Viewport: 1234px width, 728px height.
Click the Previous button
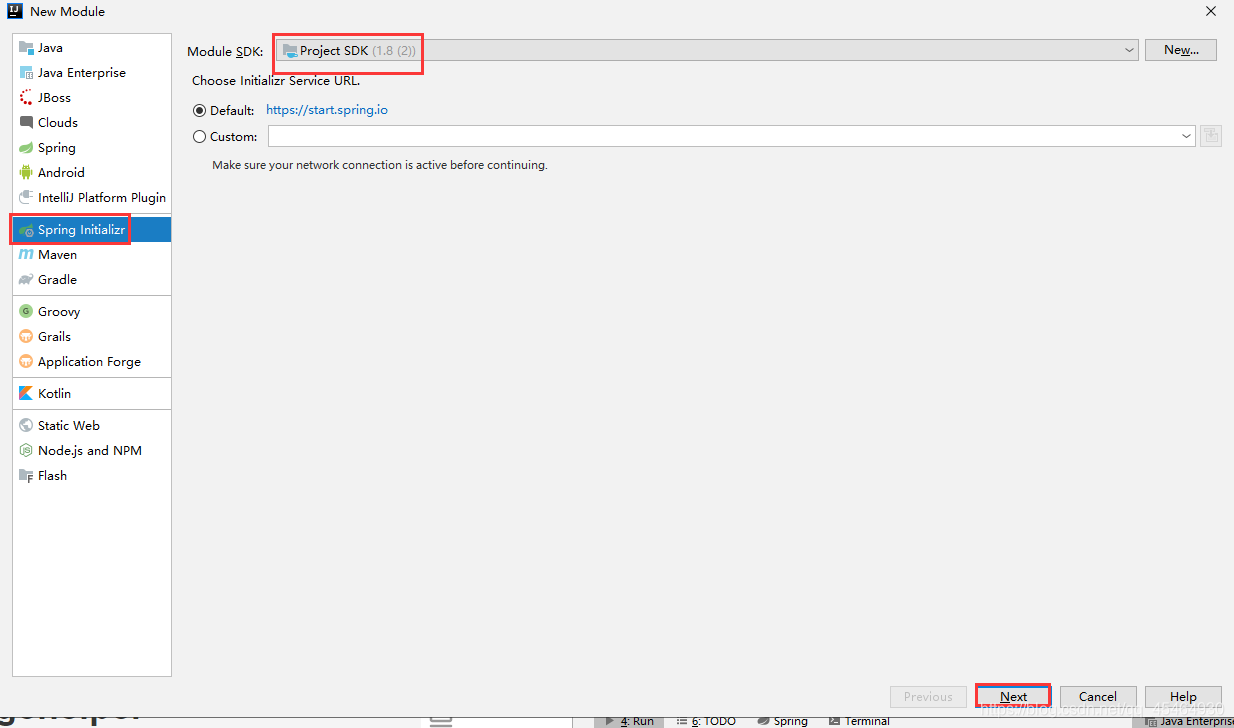(928, 697)
